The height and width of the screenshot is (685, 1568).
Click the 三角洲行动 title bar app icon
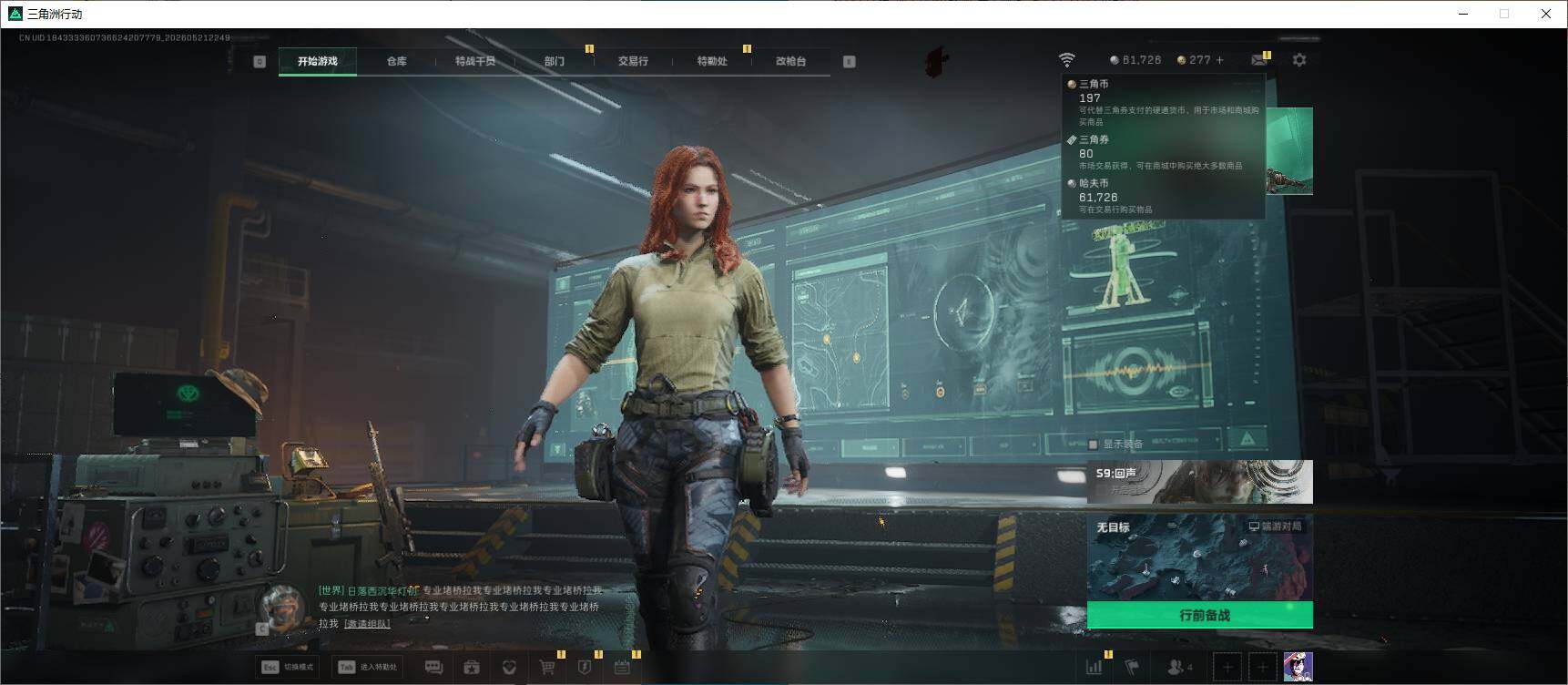click(15, 14)
